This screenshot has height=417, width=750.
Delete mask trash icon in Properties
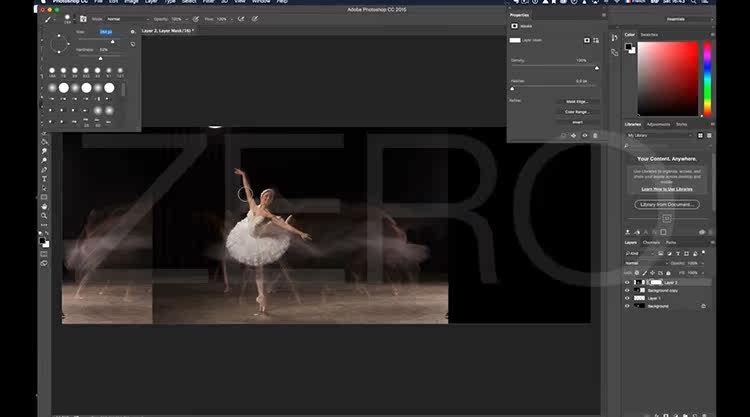point(595,136)
